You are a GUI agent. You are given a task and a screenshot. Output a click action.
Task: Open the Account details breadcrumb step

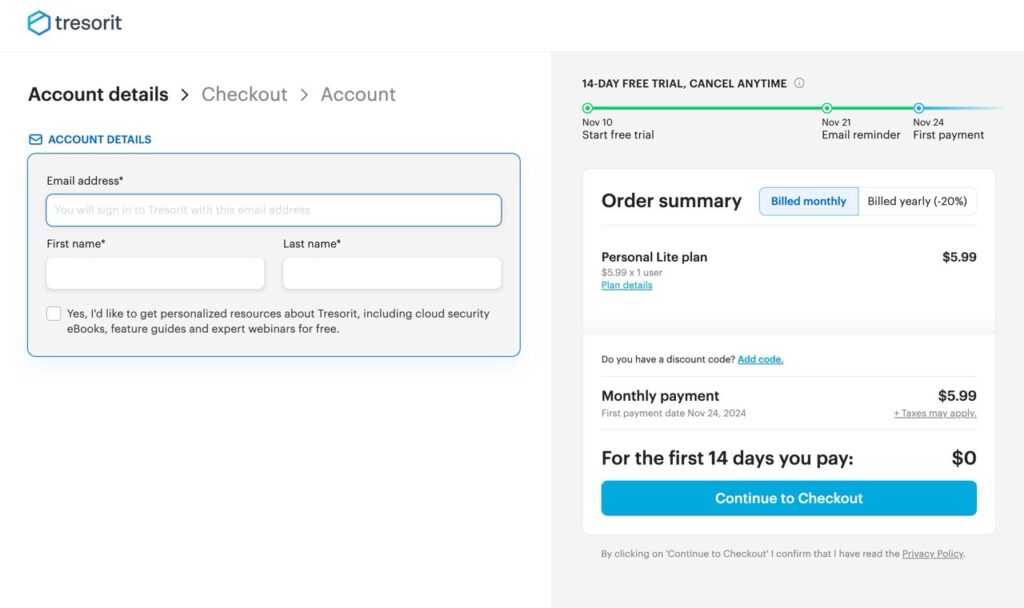coord(98,94)
